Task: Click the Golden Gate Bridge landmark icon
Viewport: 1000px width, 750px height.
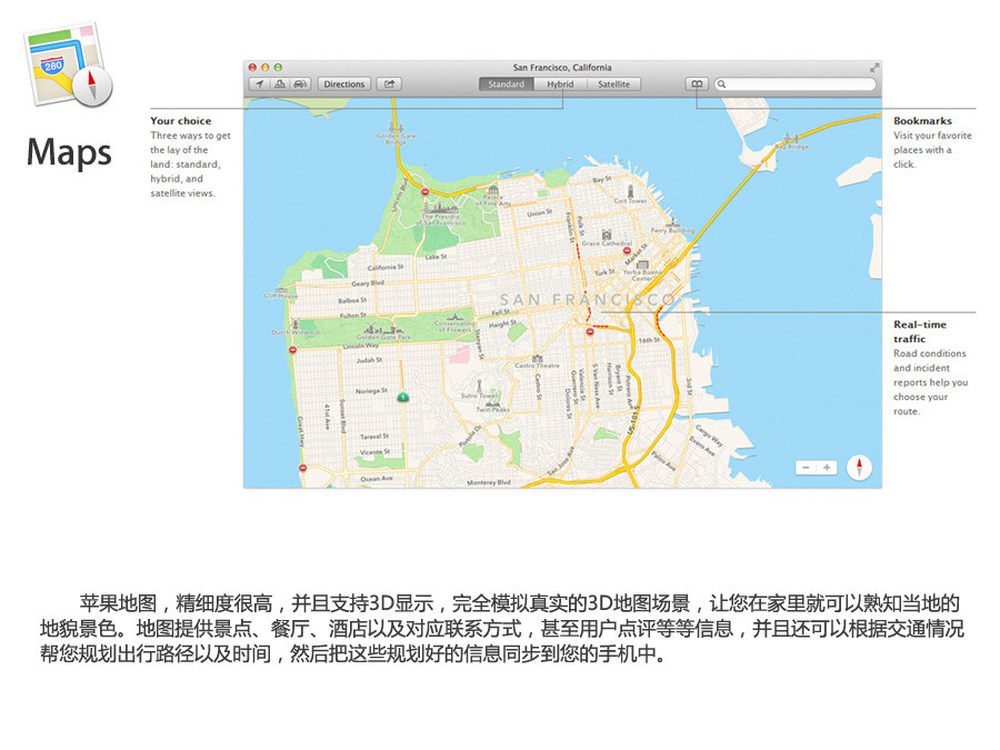Action: click(x=395, y=128)
